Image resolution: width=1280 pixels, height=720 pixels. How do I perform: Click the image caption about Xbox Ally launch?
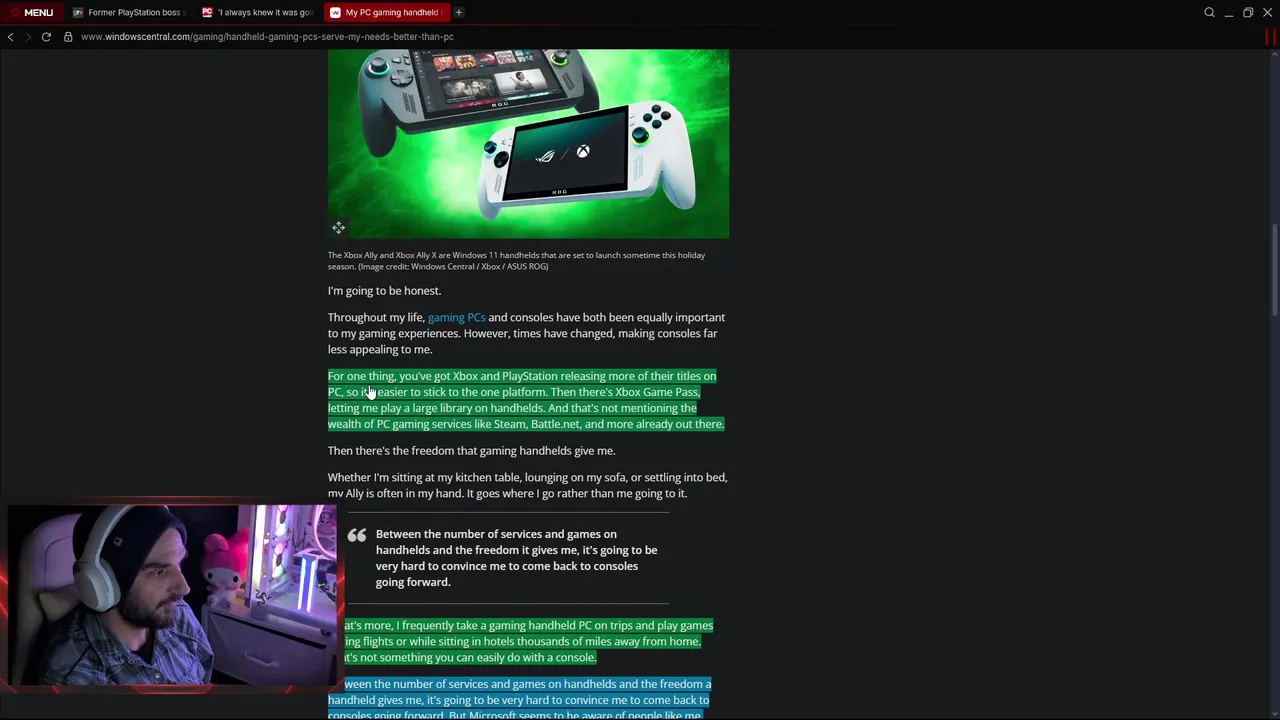click(x=516, y=260)
